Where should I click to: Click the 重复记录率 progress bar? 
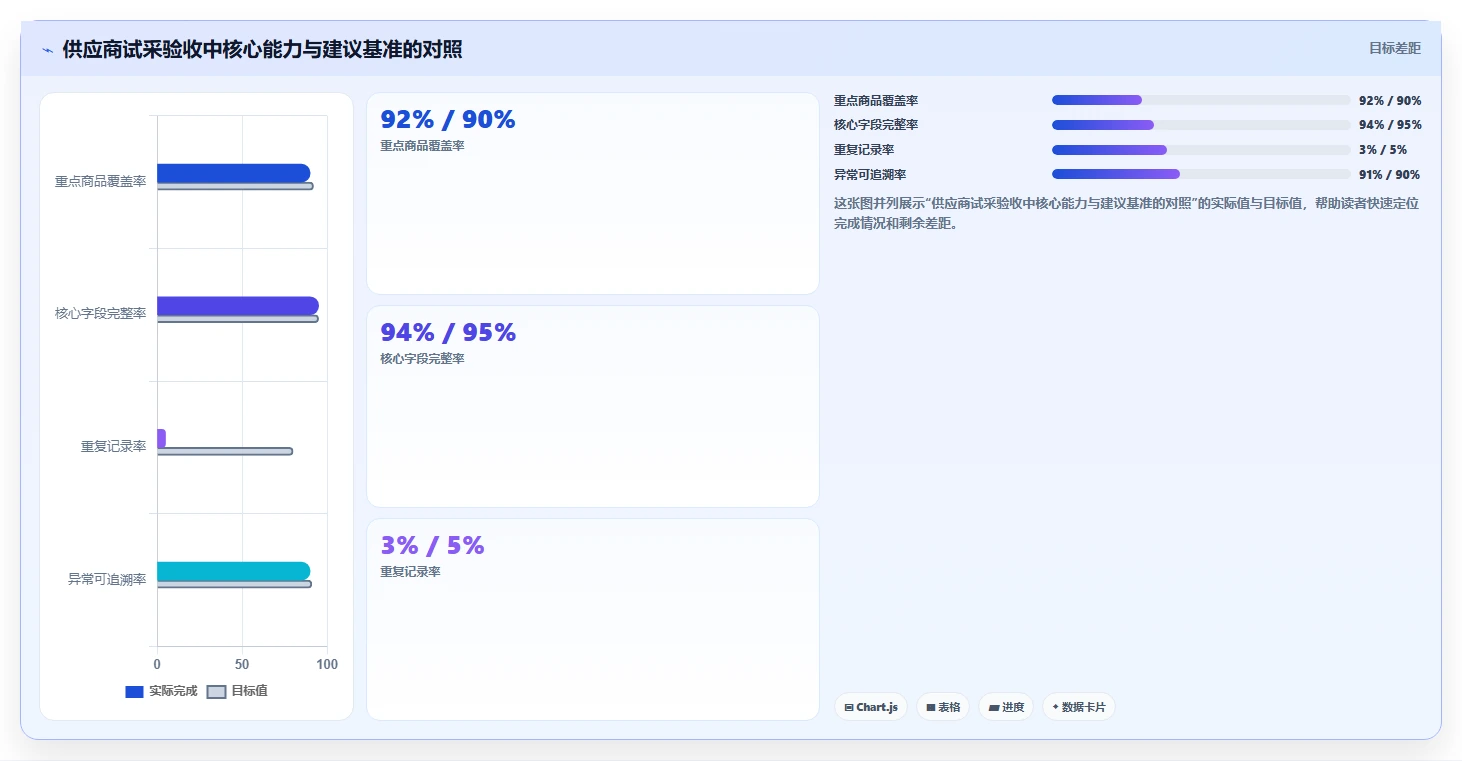point(1201,150)
